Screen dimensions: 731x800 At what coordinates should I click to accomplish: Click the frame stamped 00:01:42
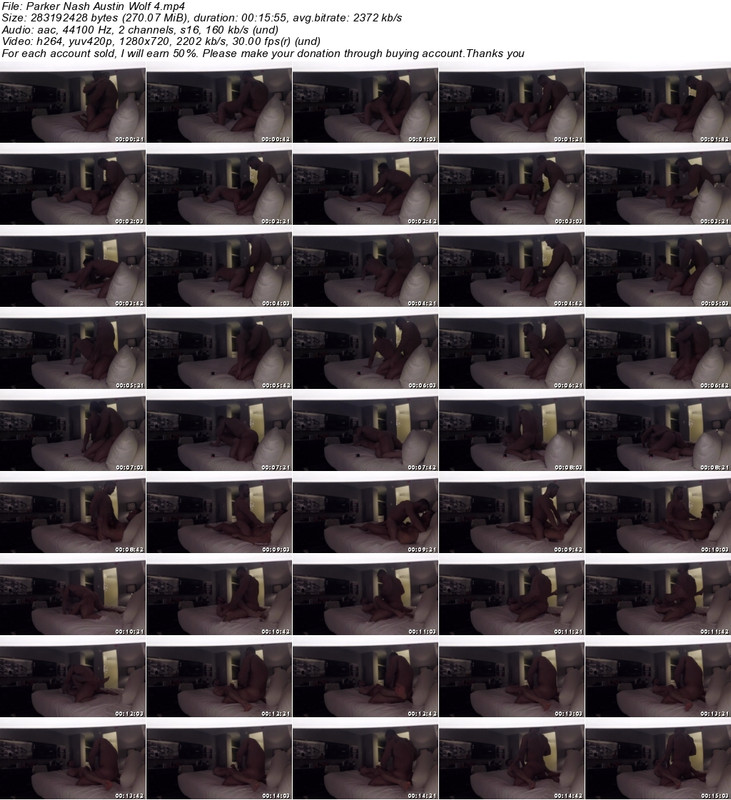pyautogui.click(x=657, y=106)
